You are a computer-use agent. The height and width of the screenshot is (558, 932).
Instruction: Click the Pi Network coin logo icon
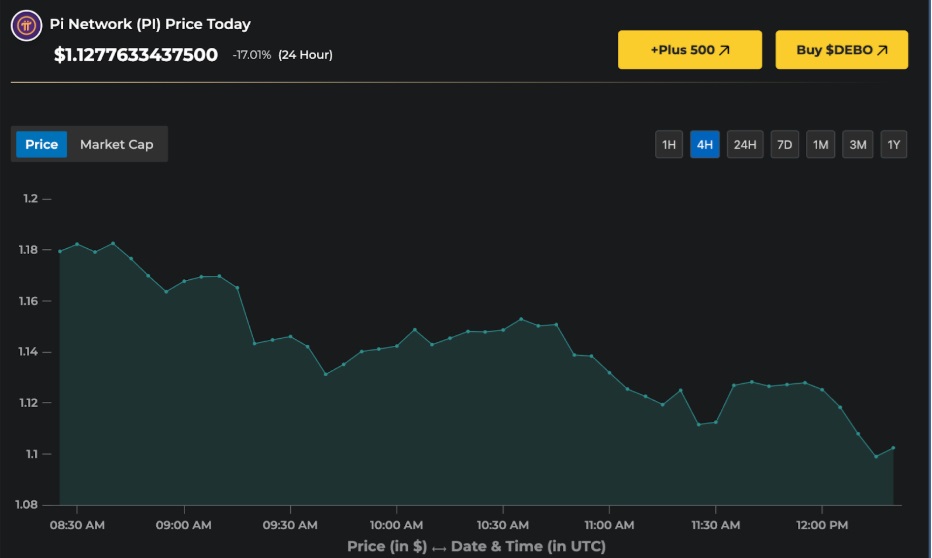[x=26, y=25]
